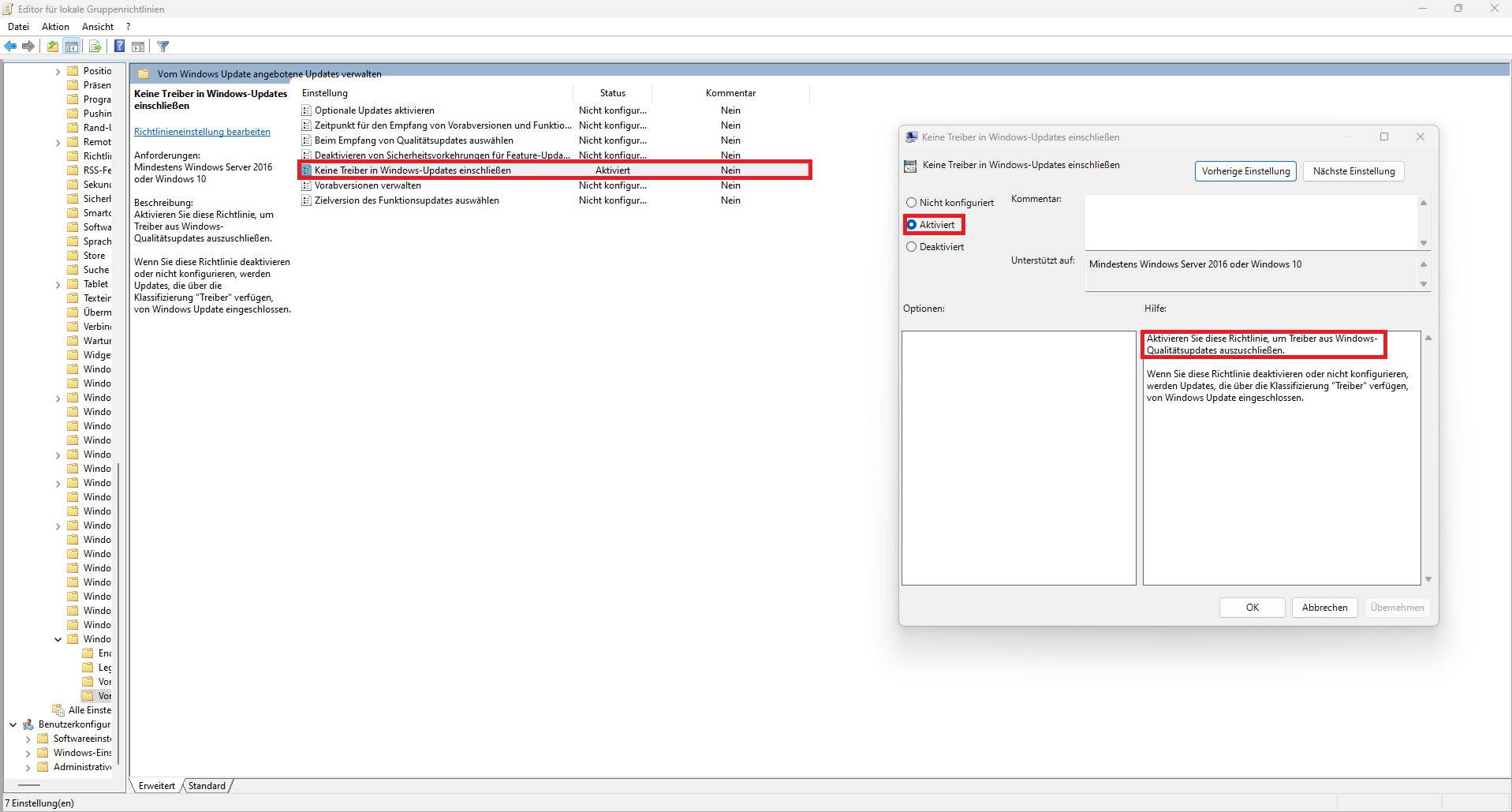The image size is (1512, 812).
Task: Click down arrow of 'Unterstützt auf' scrollbar
Action: coord(1424,284)
